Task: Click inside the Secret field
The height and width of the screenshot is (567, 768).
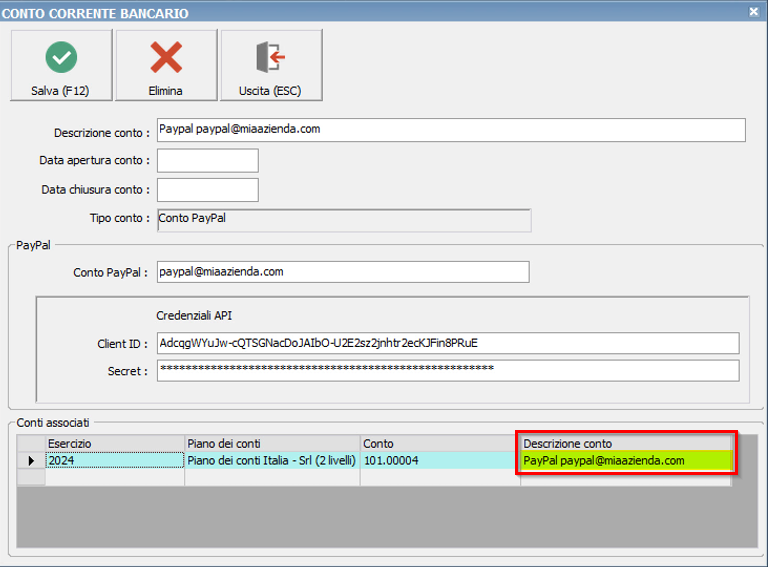Action: [448, 371]
